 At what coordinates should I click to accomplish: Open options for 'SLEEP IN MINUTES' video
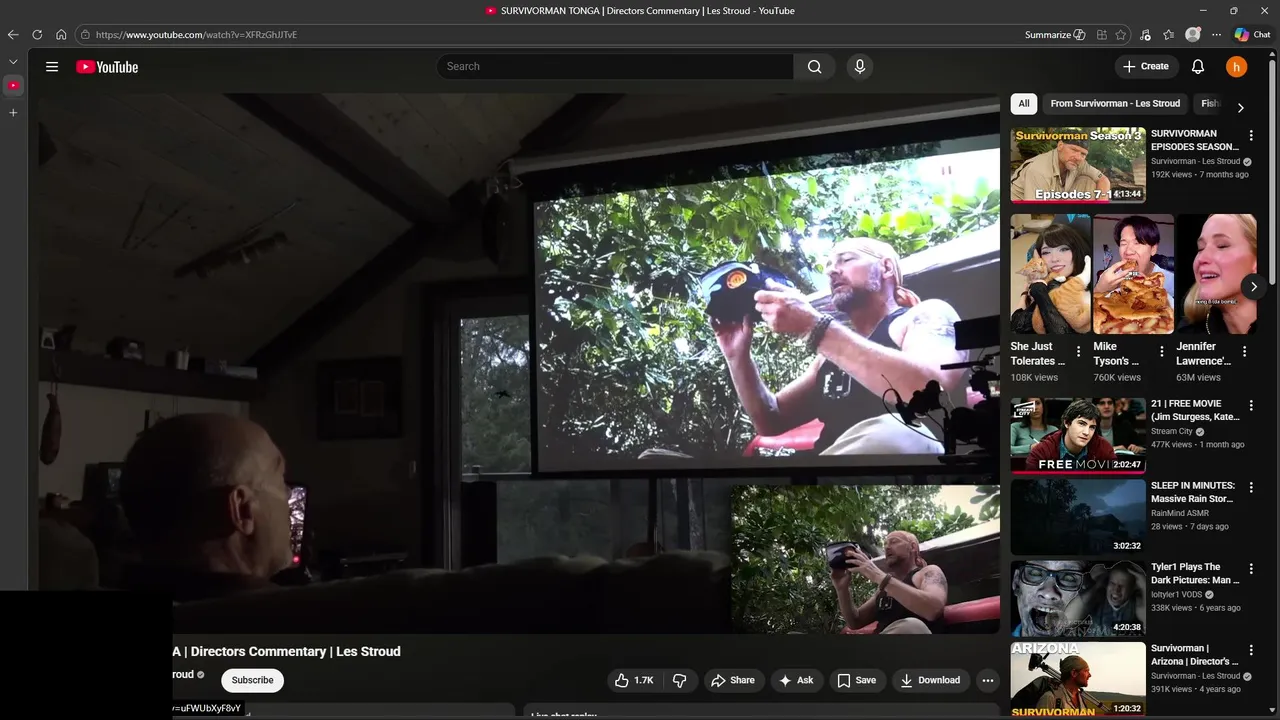pos(1251,487)
